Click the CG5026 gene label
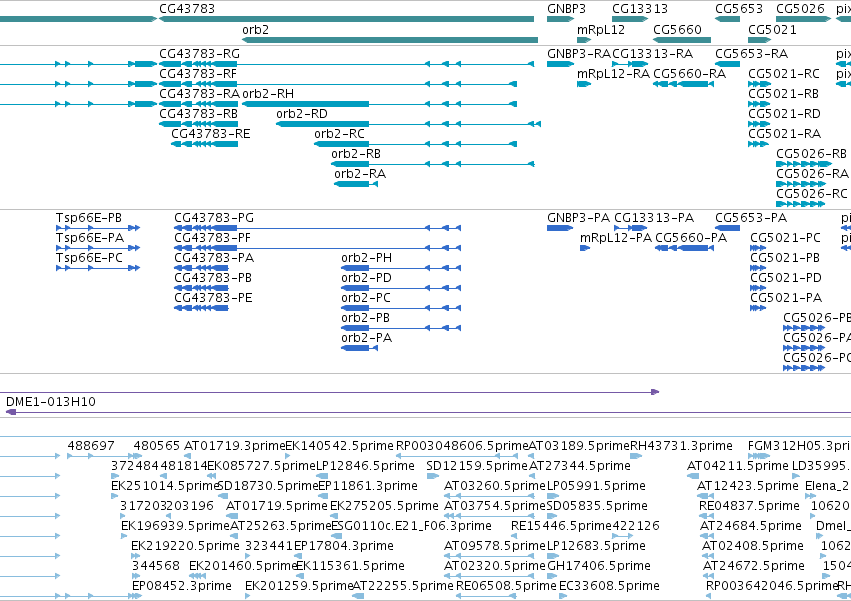 [x=800, y=9]
